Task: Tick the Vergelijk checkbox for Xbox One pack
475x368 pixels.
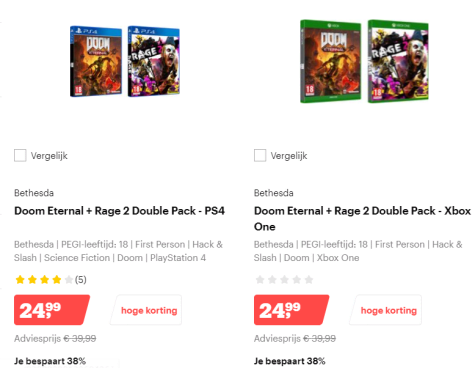Action: pos(260,155)
